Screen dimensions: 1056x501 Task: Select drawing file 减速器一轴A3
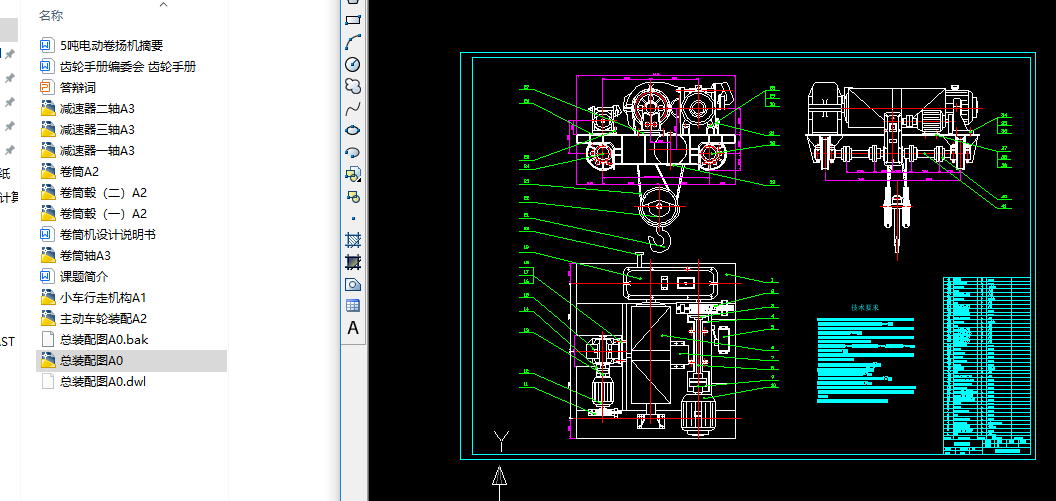87,150
